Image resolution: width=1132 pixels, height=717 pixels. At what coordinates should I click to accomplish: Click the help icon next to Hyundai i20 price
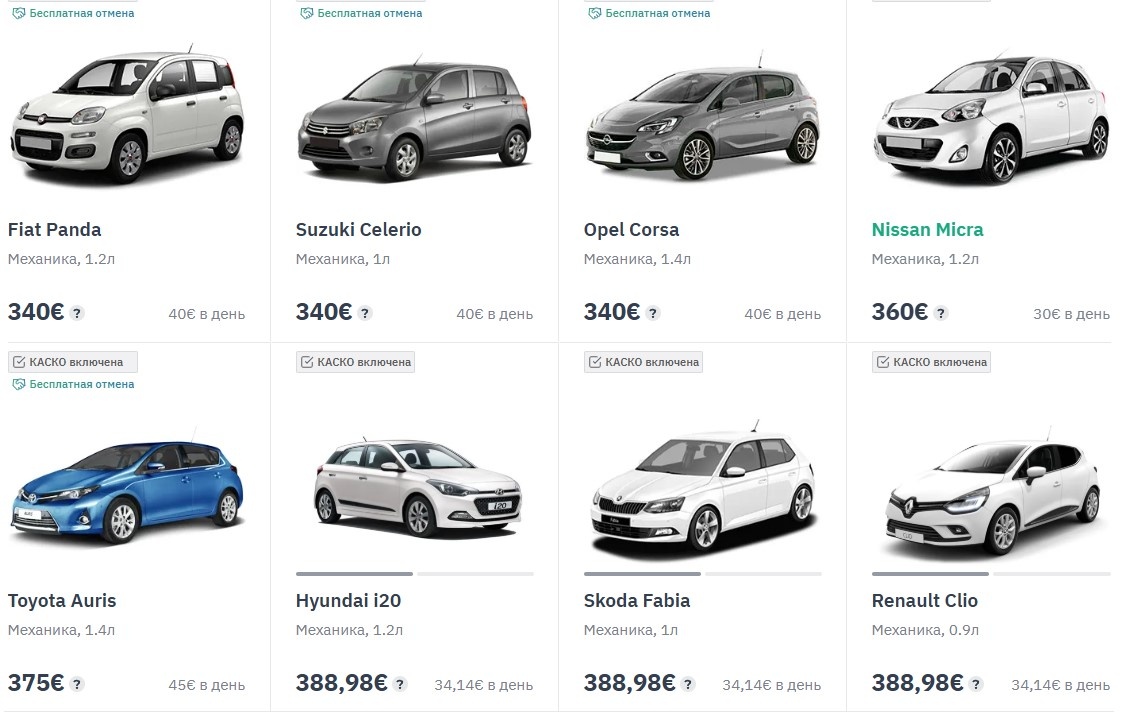click(x=400, y=686)
